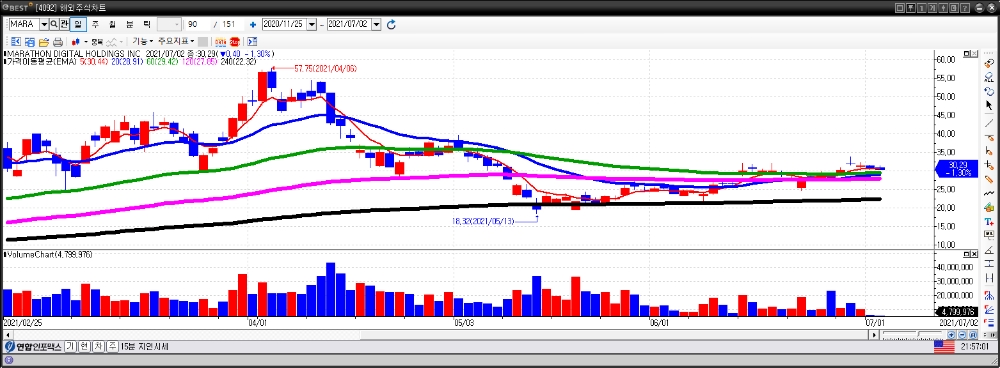Switch the chart to the weekly (주) period
1000x368 pixels.
95,24
